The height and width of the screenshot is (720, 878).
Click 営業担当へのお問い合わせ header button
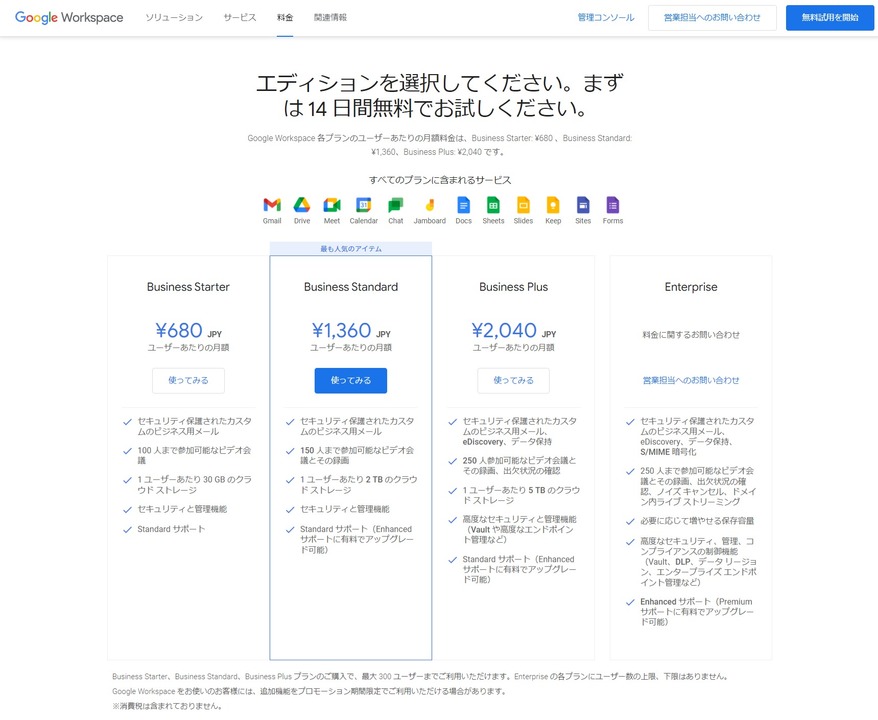coord(712,18)
